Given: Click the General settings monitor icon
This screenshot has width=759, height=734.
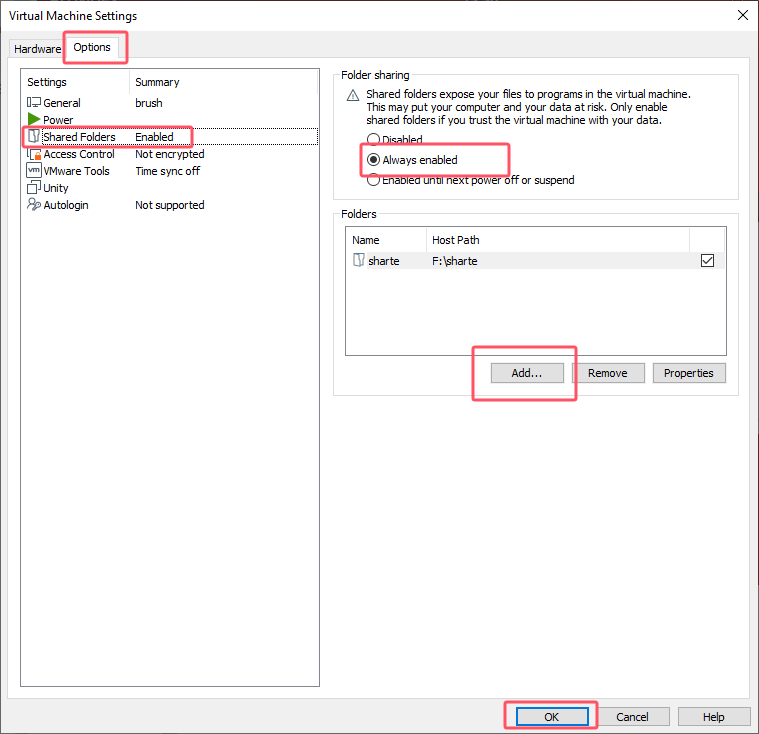Looking at the screenshot, I should coord(34,103).
